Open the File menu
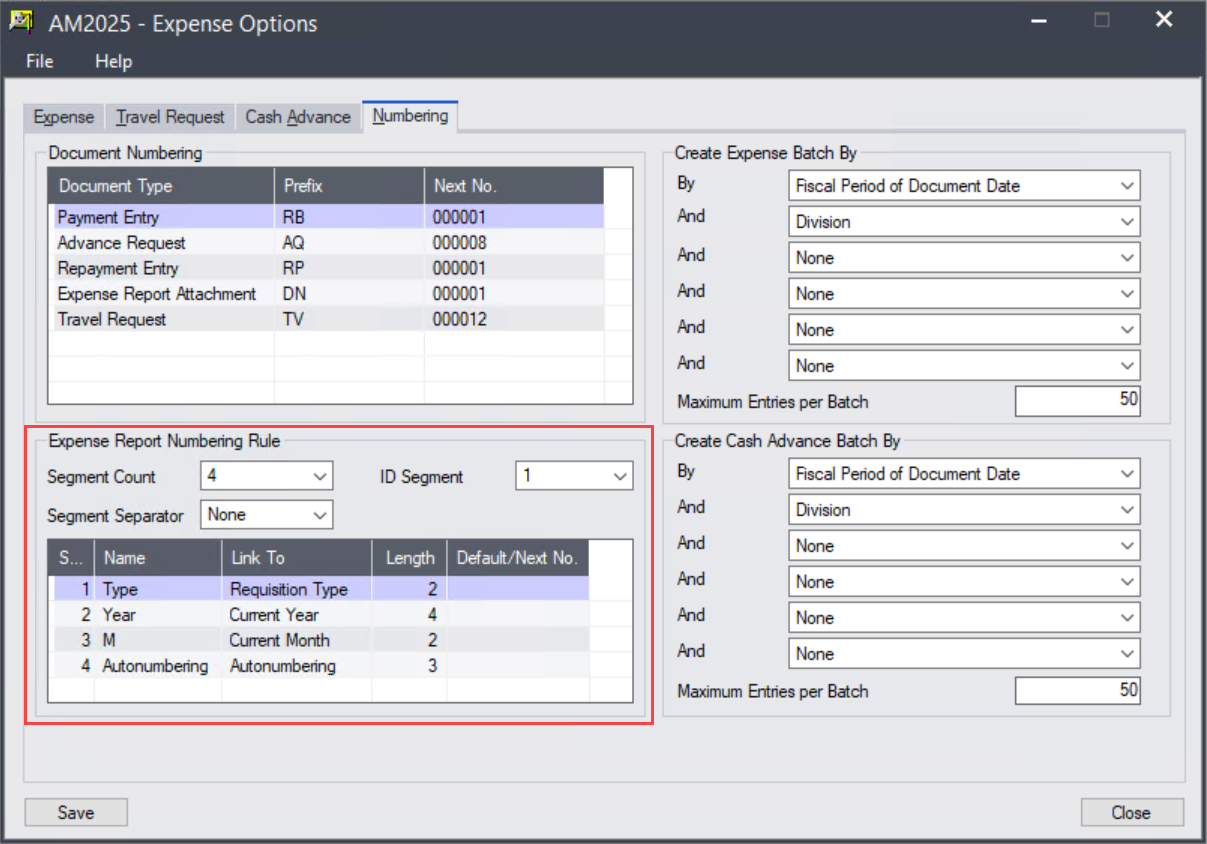This screenshot has width=1207, height=844. [x=40, y=61]
